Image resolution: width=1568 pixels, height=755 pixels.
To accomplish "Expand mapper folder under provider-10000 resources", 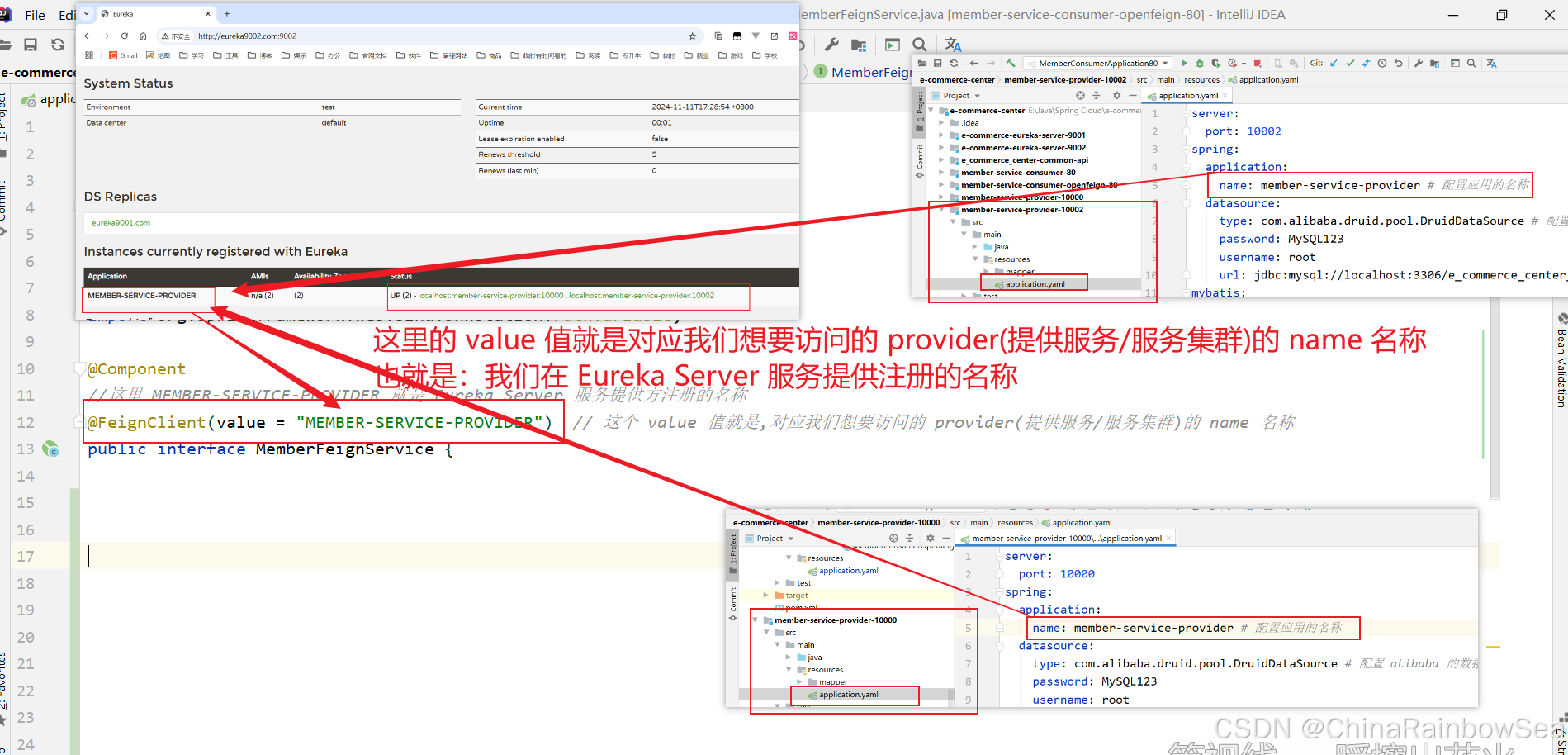I will pos(799,682).
